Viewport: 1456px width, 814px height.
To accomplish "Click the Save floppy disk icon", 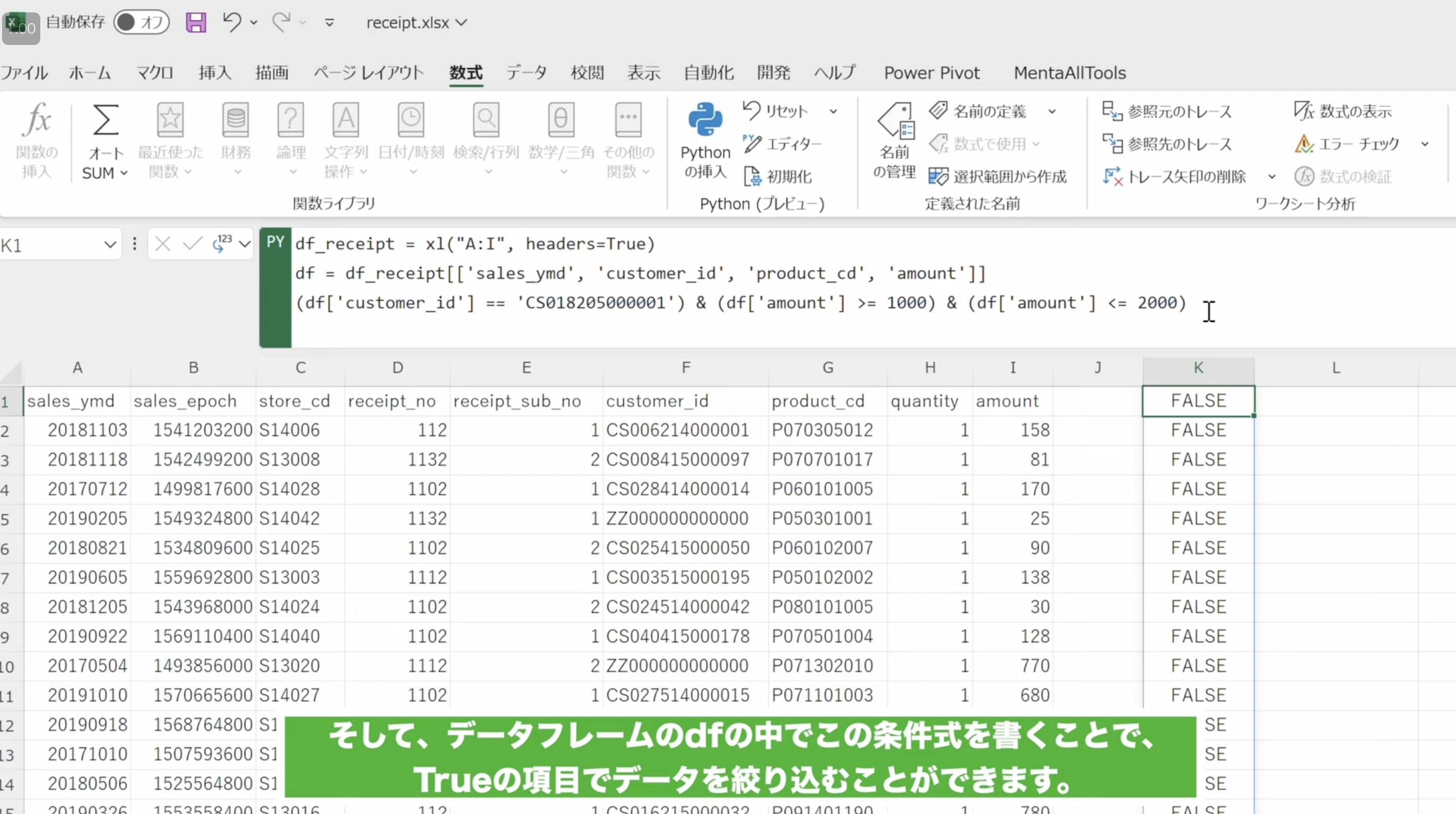I will (x=196, y=23).
